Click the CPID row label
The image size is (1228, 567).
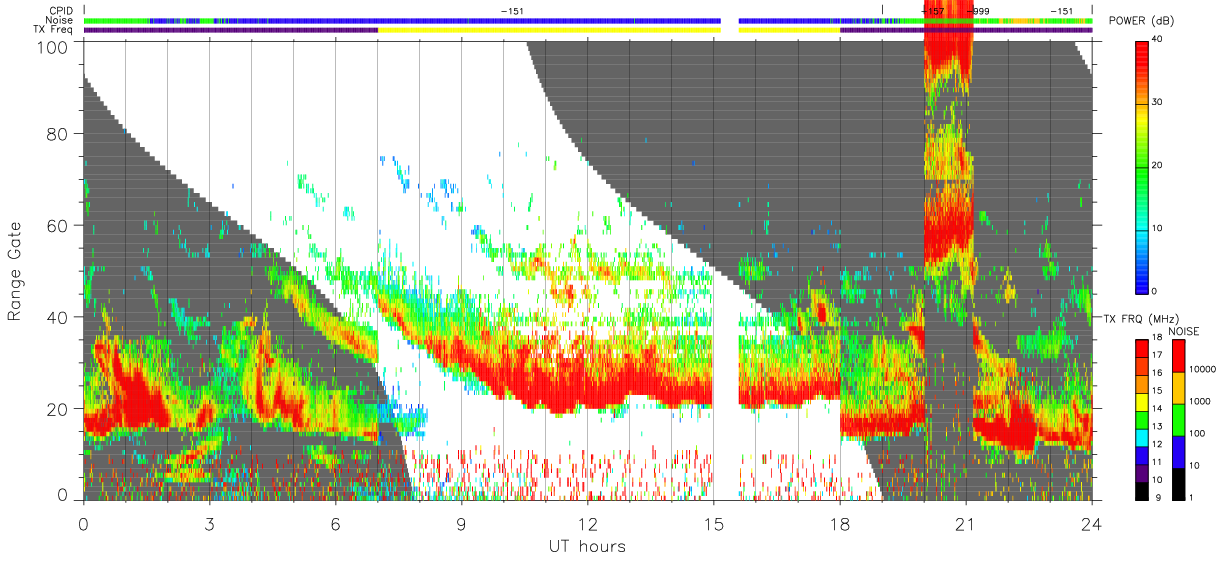[x=59, y=10]
